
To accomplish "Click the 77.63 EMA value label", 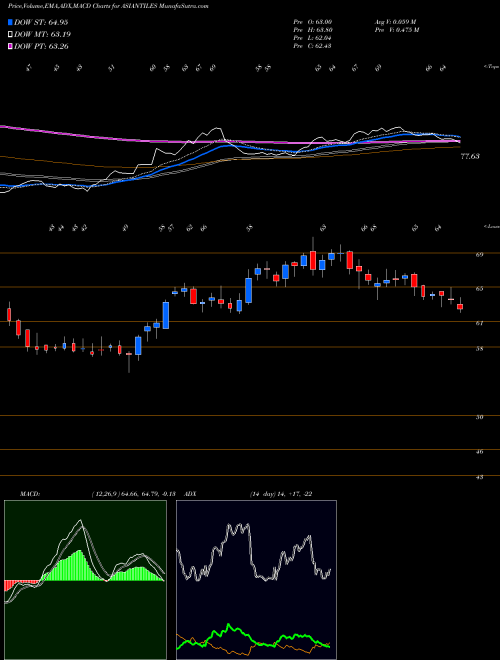I will pyautogui.click(x=470, y=156).
